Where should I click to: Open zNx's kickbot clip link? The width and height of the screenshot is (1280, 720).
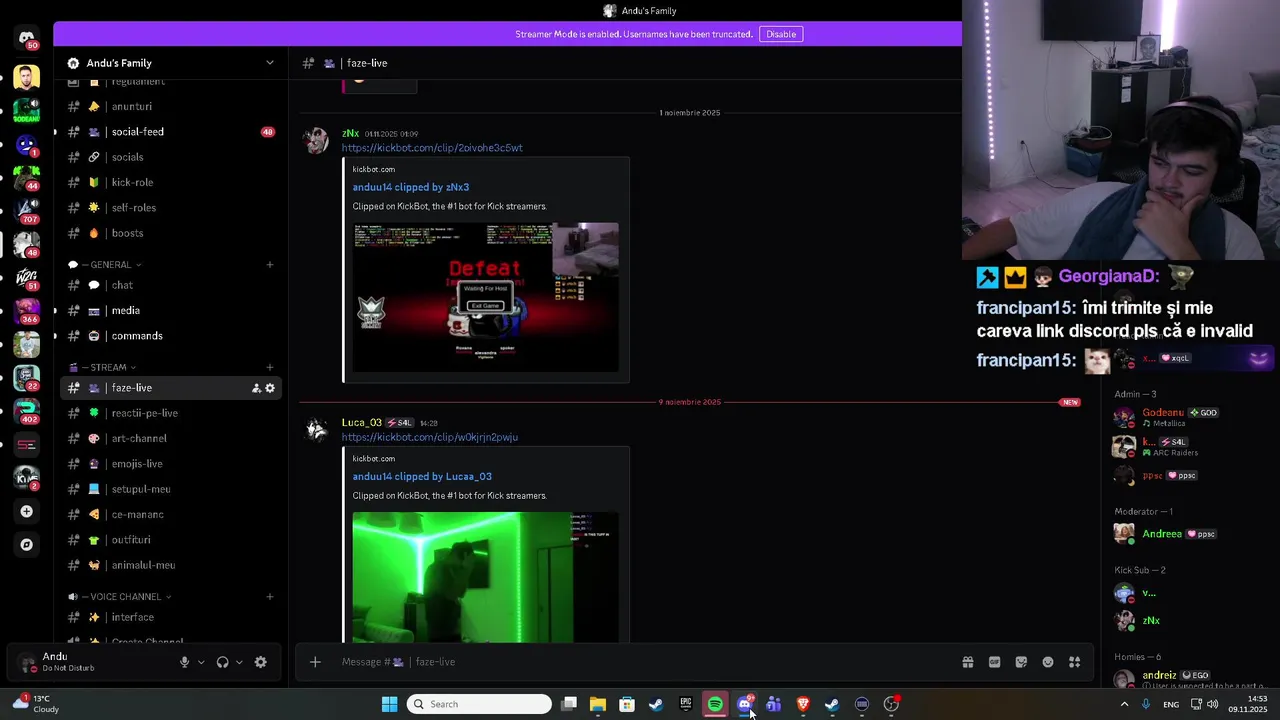point(432,148)
